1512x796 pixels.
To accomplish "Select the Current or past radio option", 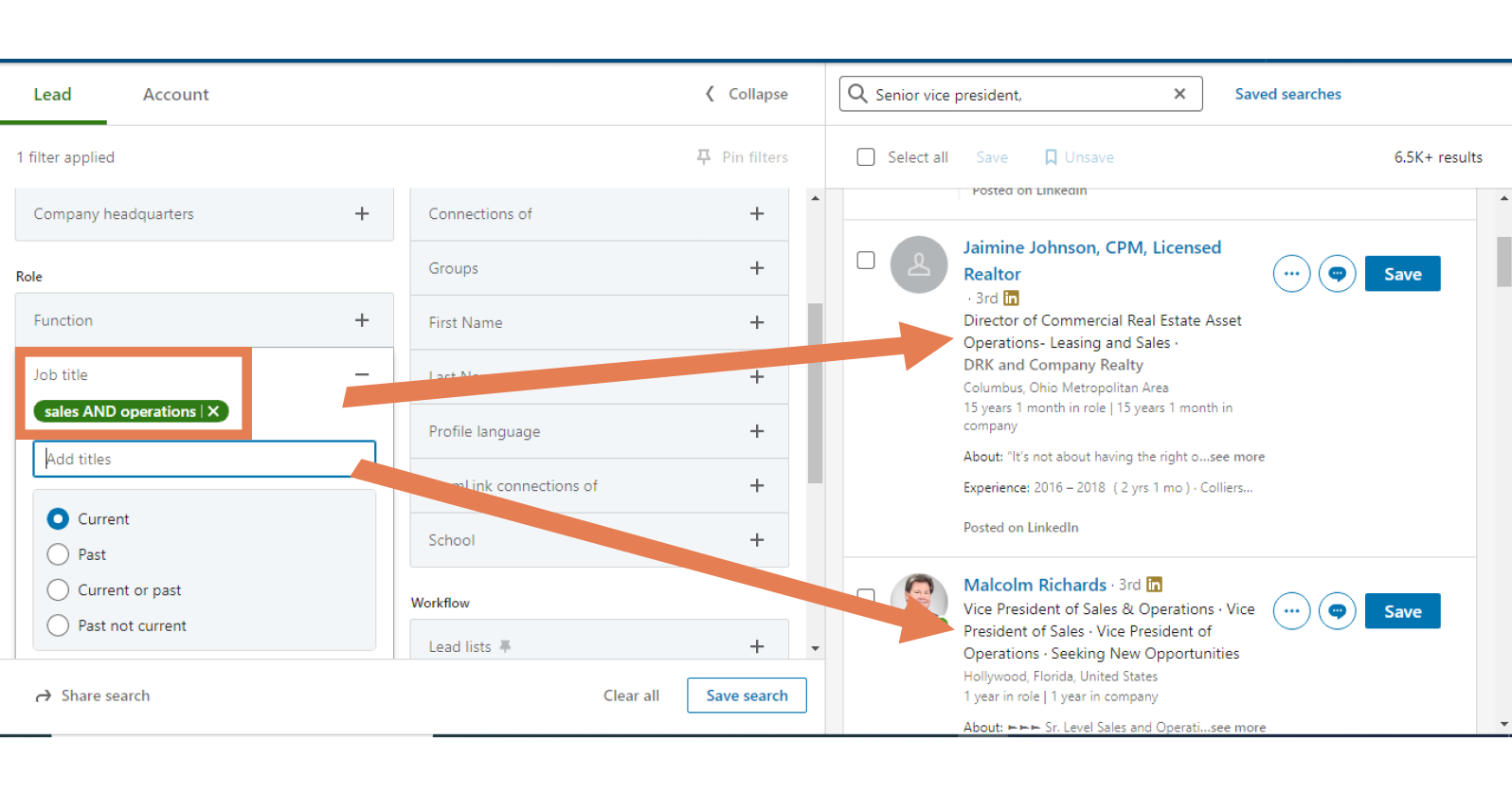I will (x=58, y=590).
